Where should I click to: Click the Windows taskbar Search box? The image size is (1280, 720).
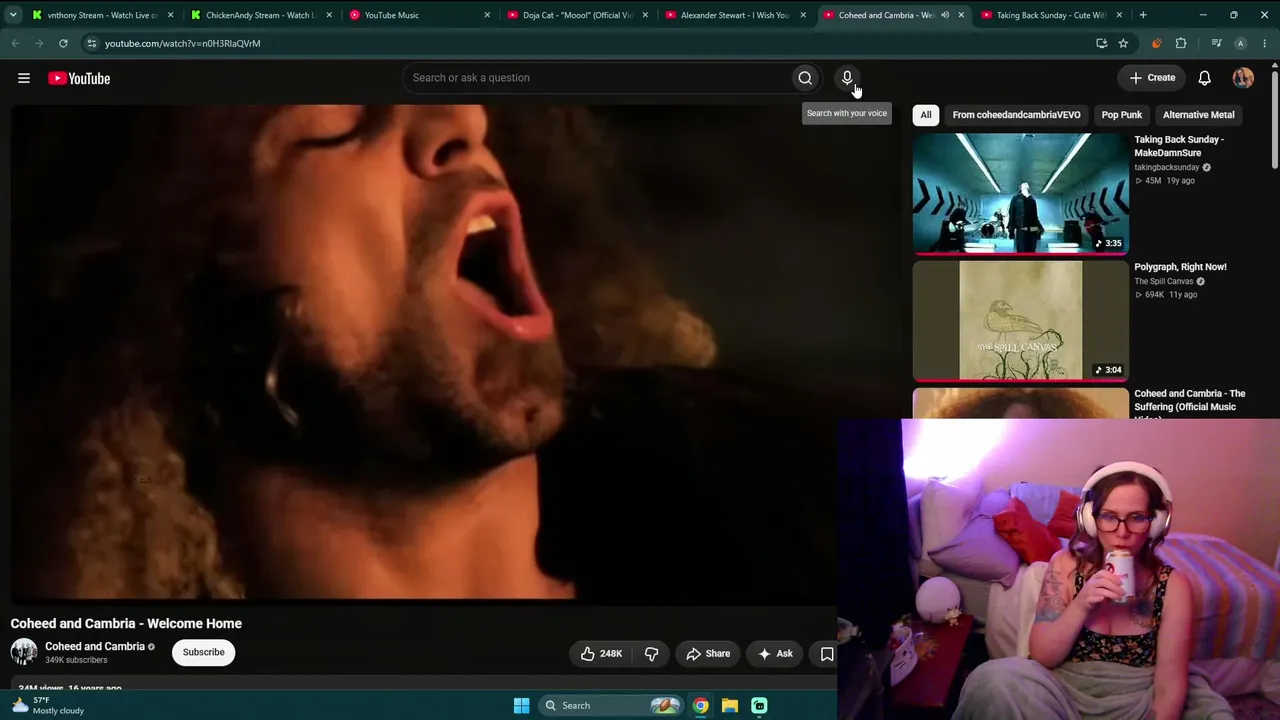click(610, 705)
